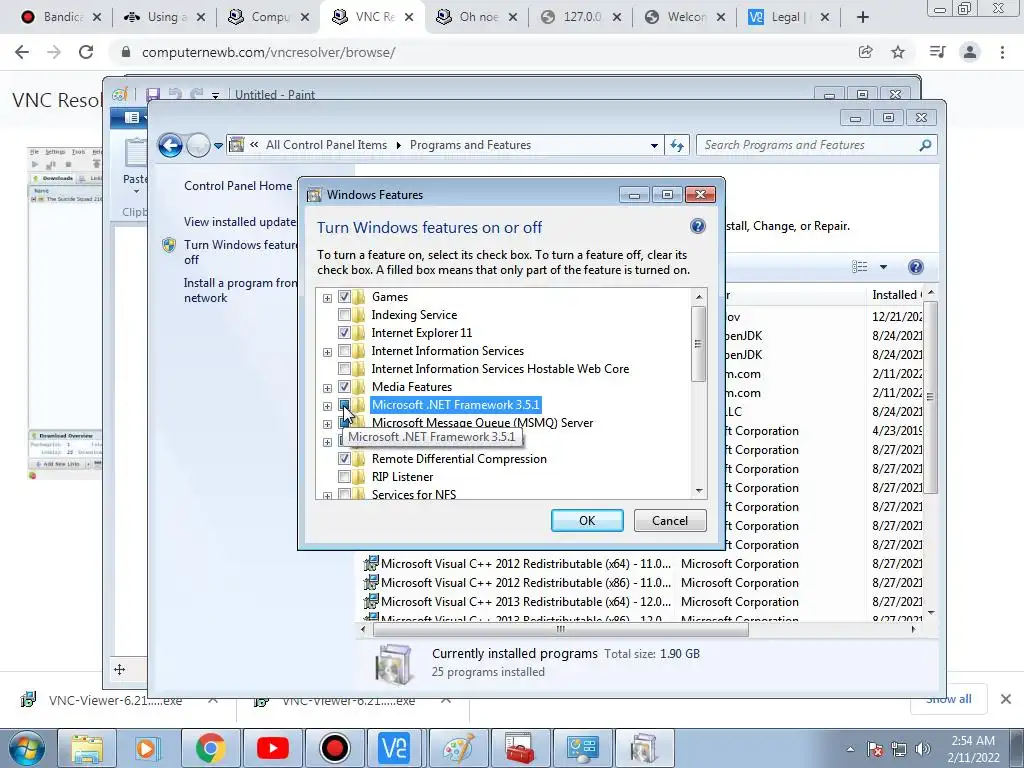Open the YouTube taskbar icon
The image size is (1024, 768).
click(x=272, y=748)
